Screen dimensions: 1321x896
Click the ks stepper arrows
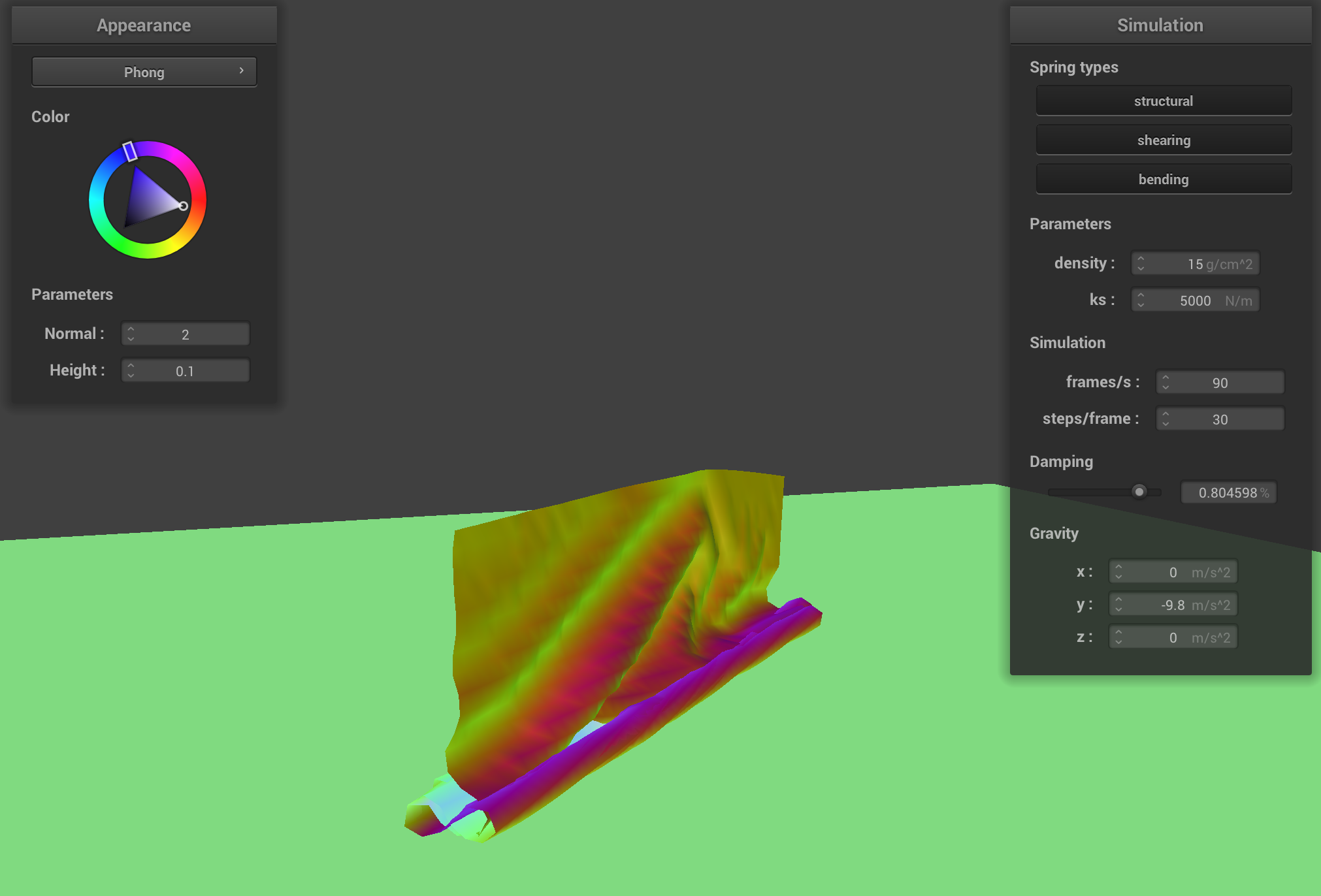(x=1141, y=300)
